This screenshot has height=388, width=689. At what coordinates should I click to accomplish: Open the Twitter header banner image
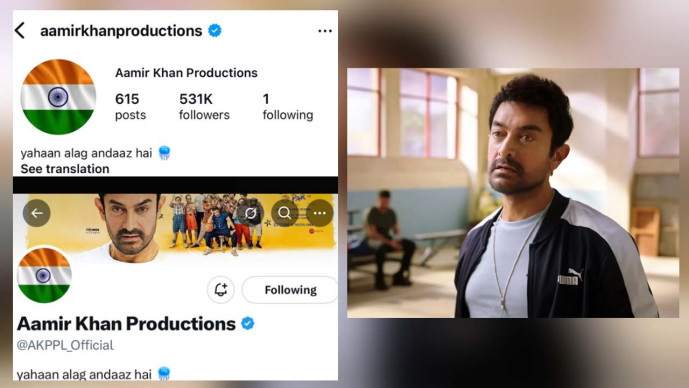[176, 228]
